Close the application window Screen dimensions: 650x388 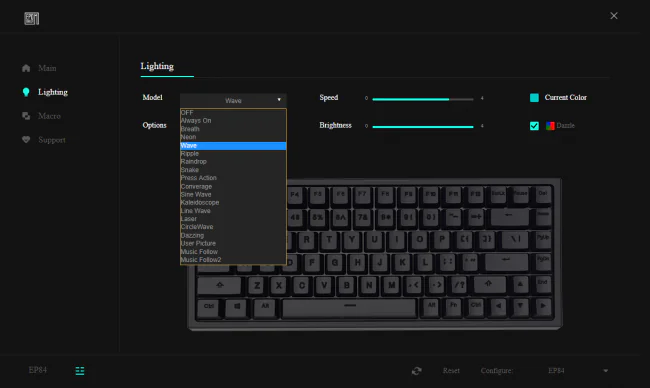tap(614, 16)
